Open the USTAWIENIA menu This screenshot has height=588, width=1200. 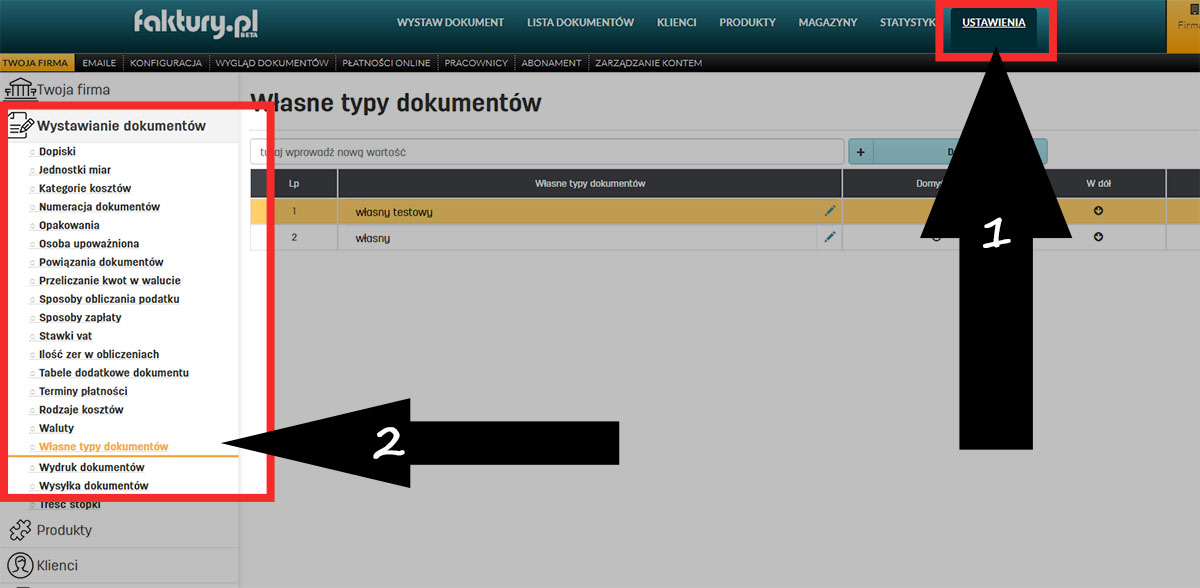993,21
